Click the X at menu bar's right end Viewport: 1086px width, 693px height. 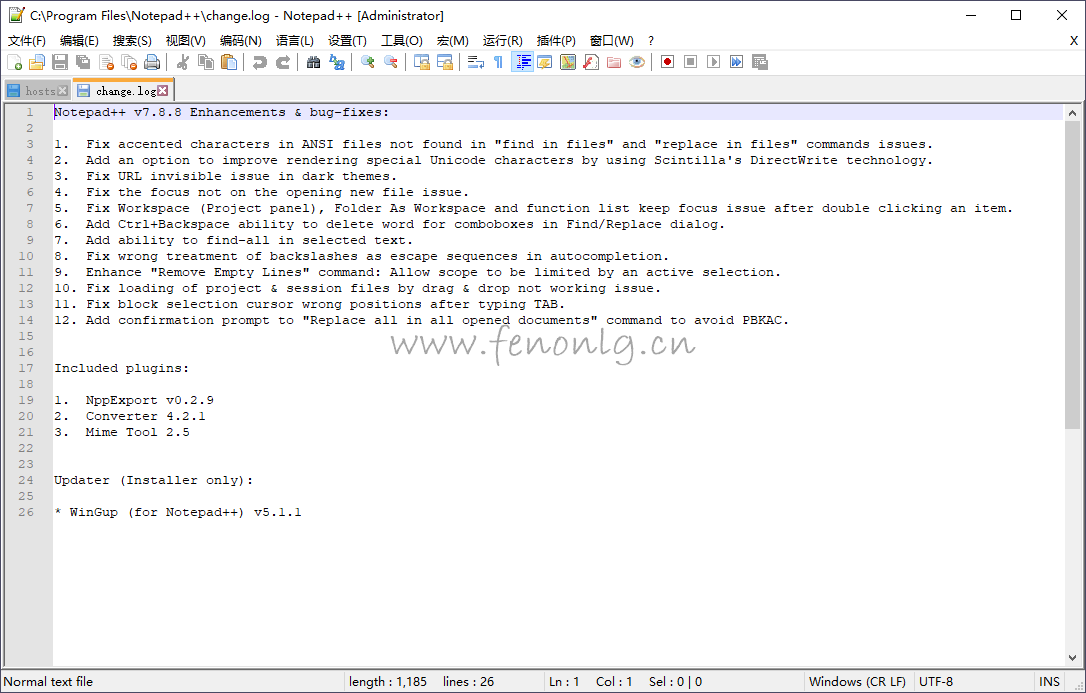tap(1074, 41)
